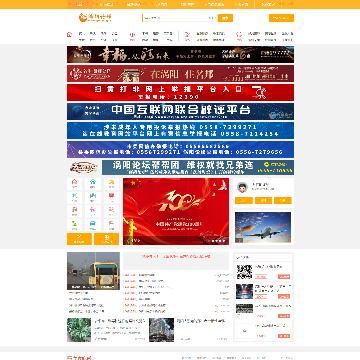Click the orange search button beside search box
The image size is (360, 360).
coord(225,18)
